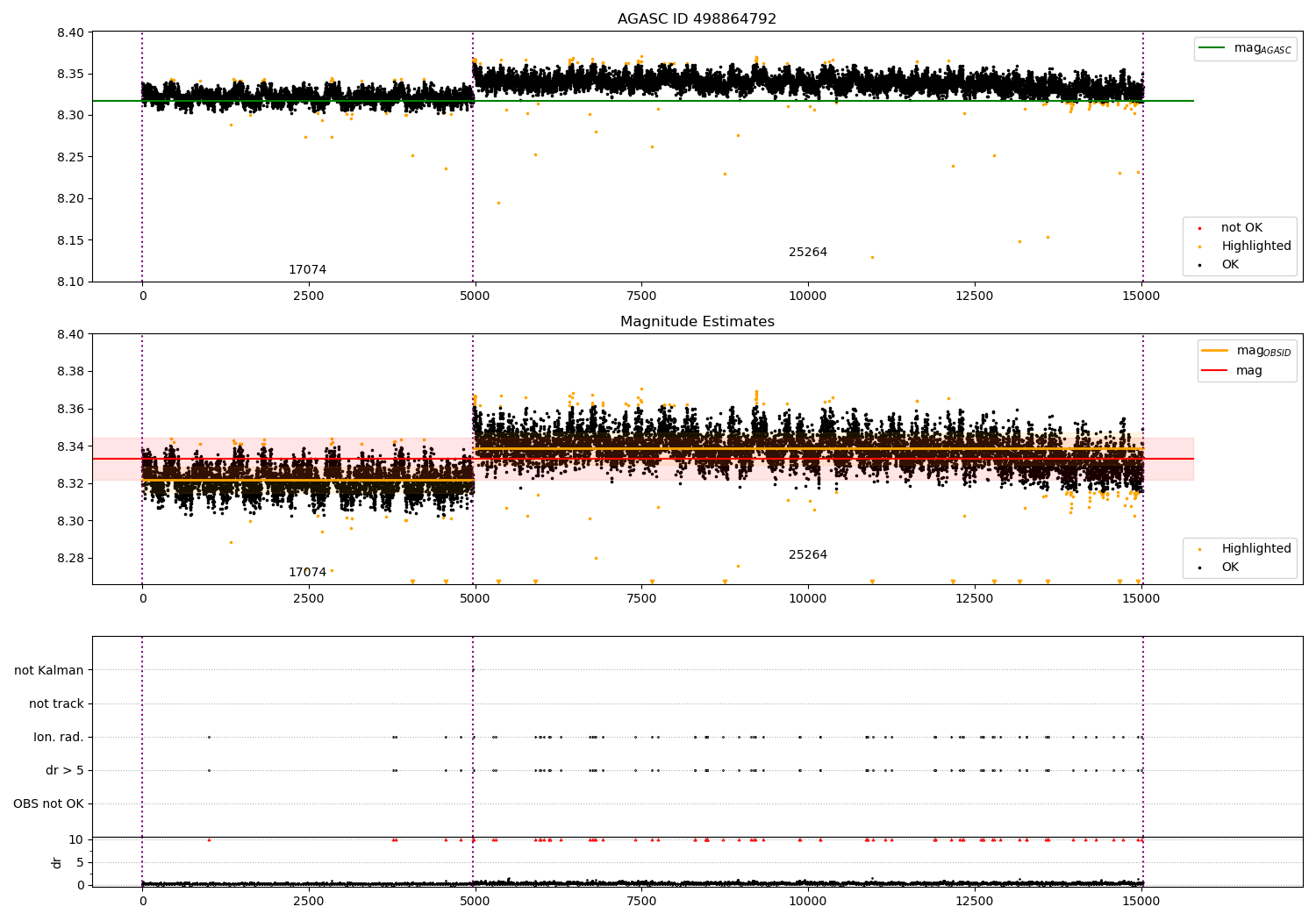Select the 'Ion. rad.' axis label
This screenshot has width=1316, height=921.
(59, 738)
